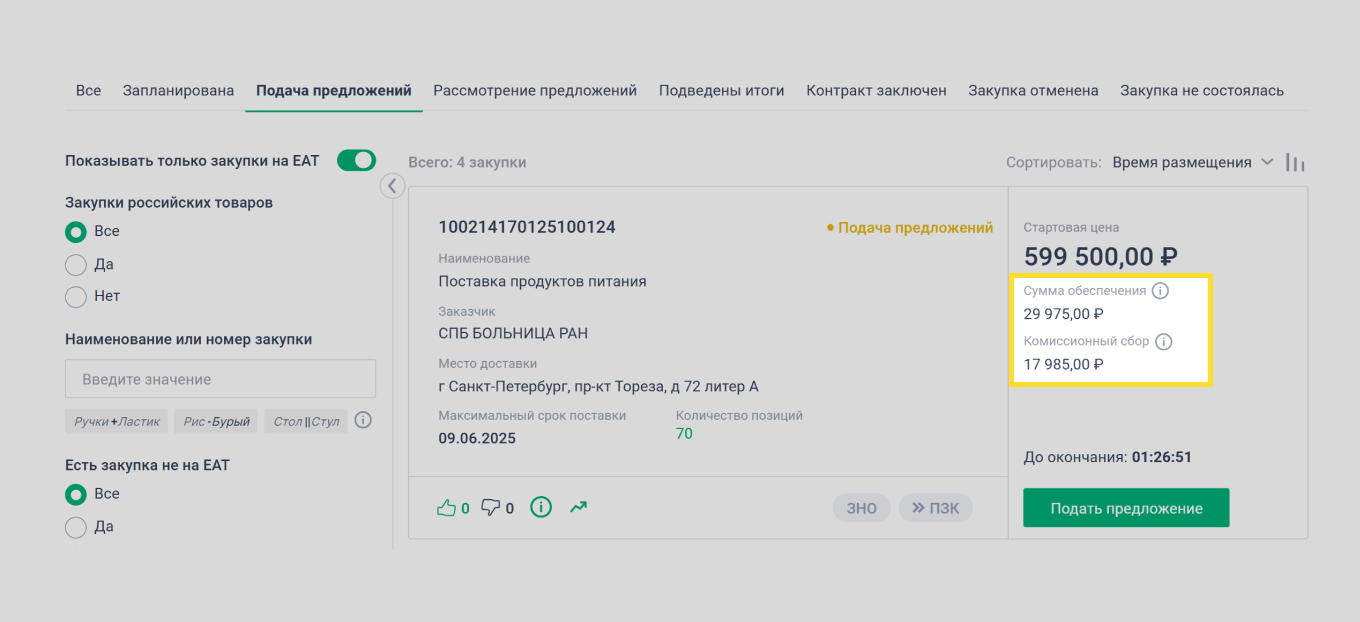1360x622 pixels.
Task: Click the ПЗК button with double arrows
Action: pos(935,507)
